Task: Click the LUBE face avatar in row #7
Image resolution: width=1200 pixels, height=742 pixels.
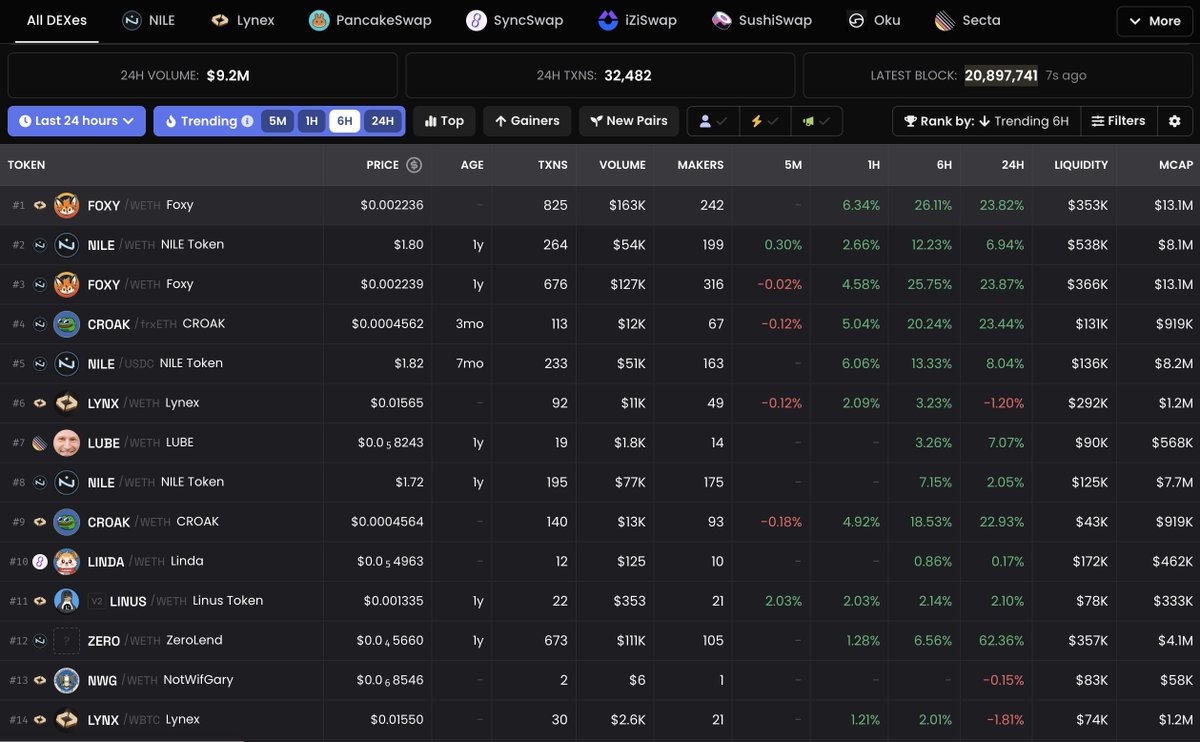Action: pos(67,442)
